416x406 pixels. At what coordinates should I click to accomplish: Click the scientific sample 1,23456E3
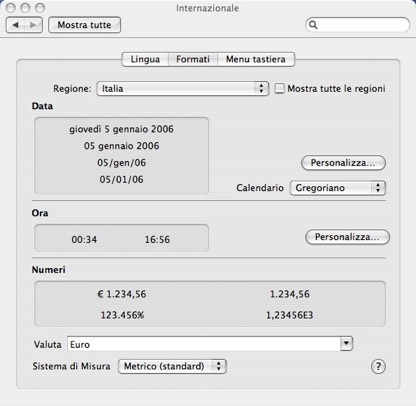289,315
